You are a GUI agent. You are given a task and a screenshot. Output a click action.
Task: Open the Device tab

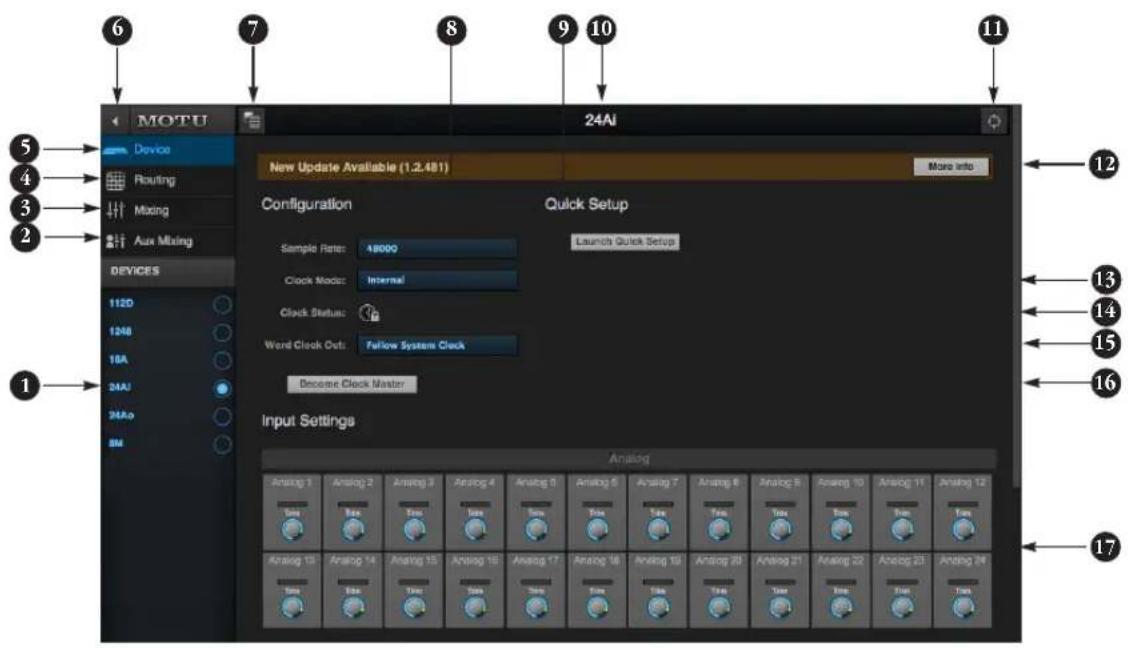(x=168, y=150)
